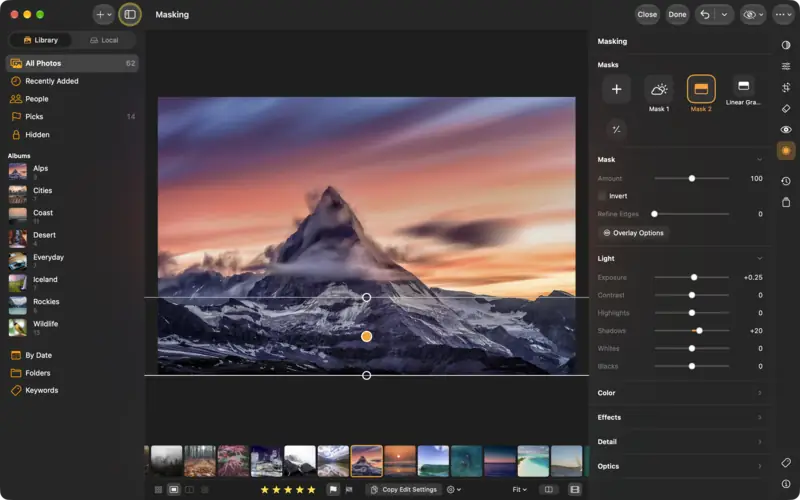The height and width of the screenshot is (500, 800).
Task: Switch to compare split view layout
Action: [189, 490]
